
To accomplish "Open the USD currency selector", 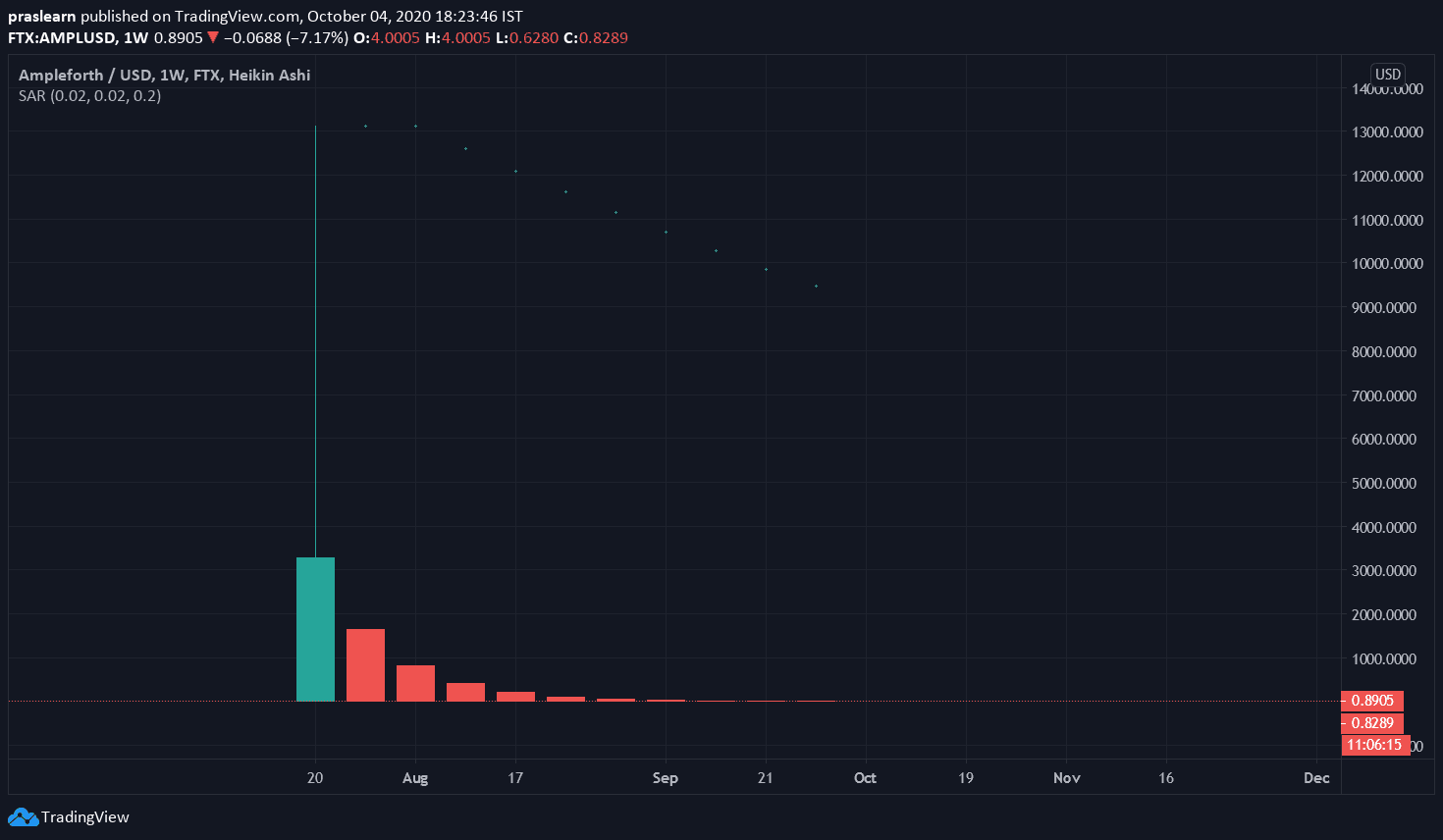I will coord(1387,75).
